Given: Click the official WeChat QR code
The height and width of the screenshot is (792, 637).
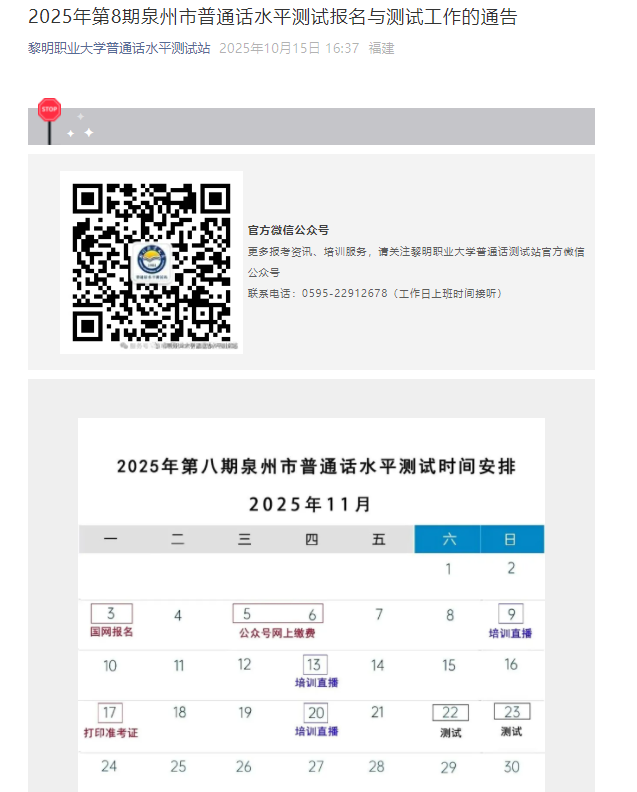Looking at the screenshot, I should tap(151, 262).
